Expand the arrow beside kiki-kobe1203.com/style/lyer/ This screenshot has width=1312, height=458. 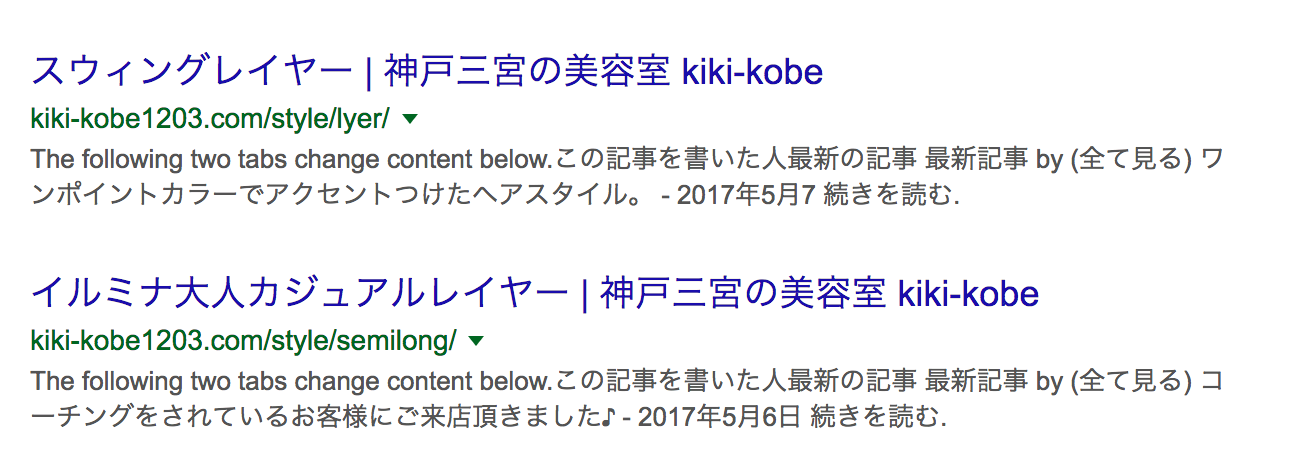point(409,119)
